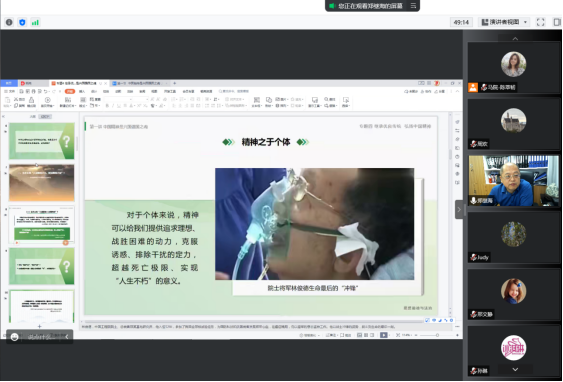Open the screen-share options menu icon
The image size is (563, 382).
(x=413, y=6)
